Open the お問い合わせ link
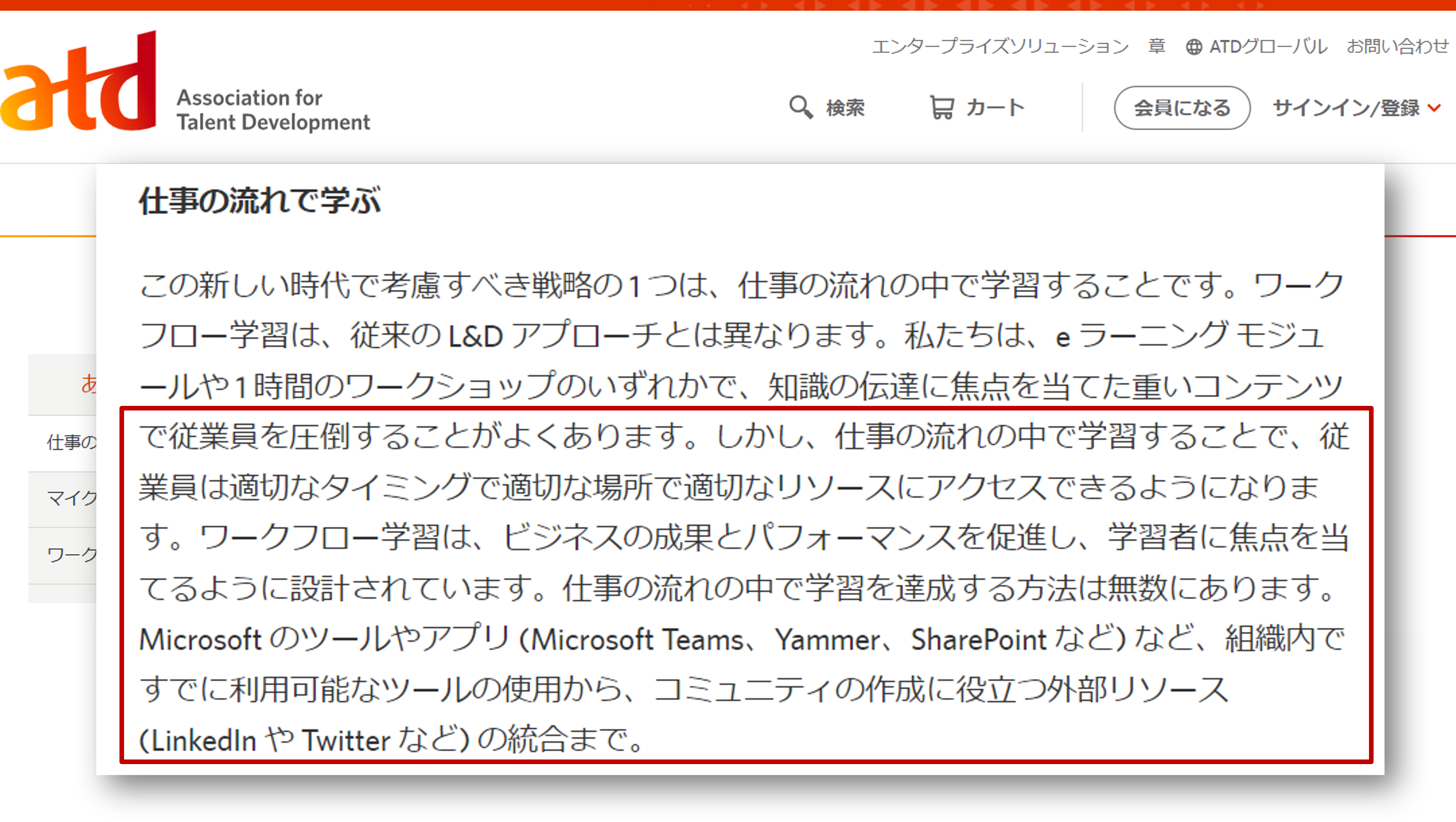The width and height of the screenshot is (1456, 822). pos(1398,46)
